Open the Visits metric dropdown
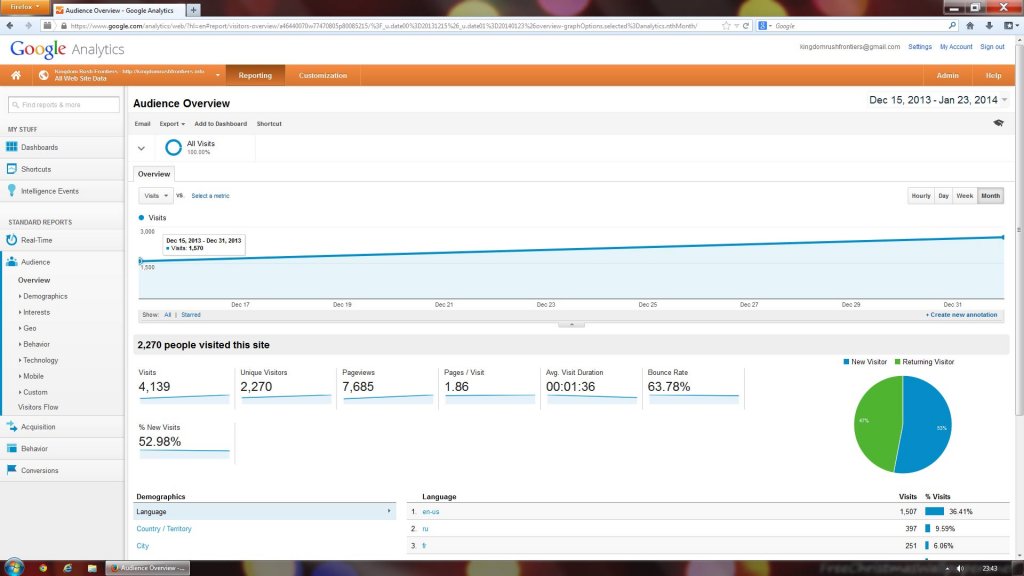The image size is (1024, 576). coord(155,196)
